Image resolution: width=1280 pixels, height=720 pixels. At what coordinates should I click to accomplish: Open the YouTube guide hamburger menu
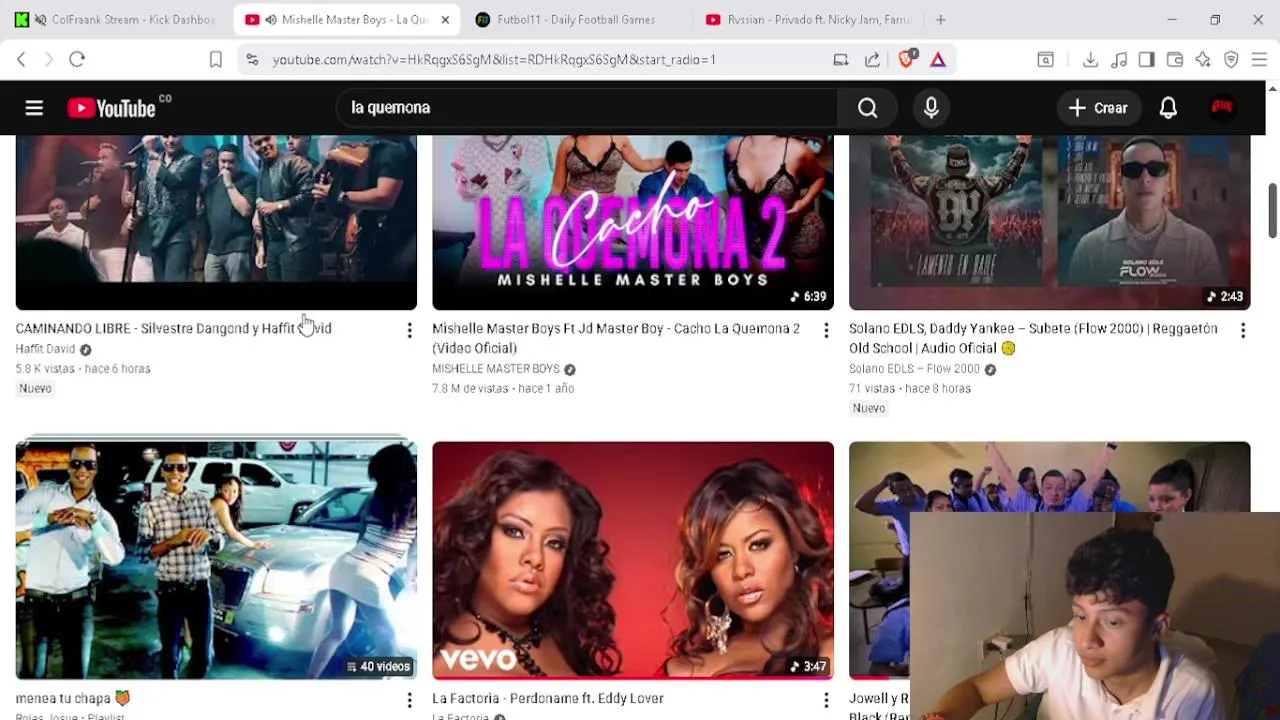pyautogui.click(x=34, y=108)
